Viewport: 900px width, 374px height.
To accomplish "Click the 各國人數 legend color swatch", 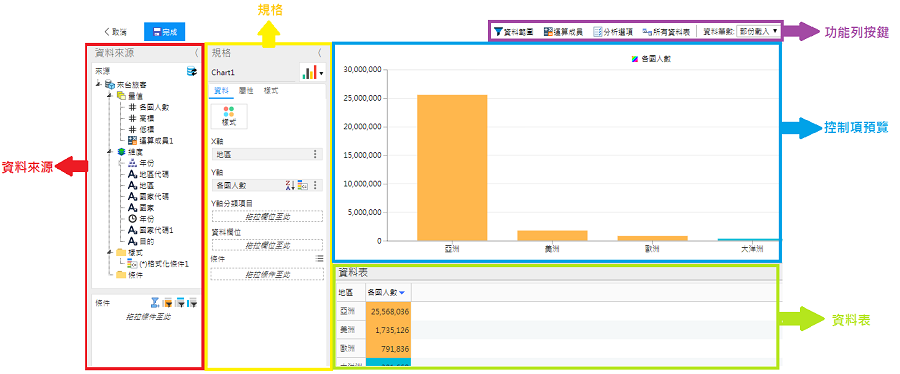I will tap(635, 59).
